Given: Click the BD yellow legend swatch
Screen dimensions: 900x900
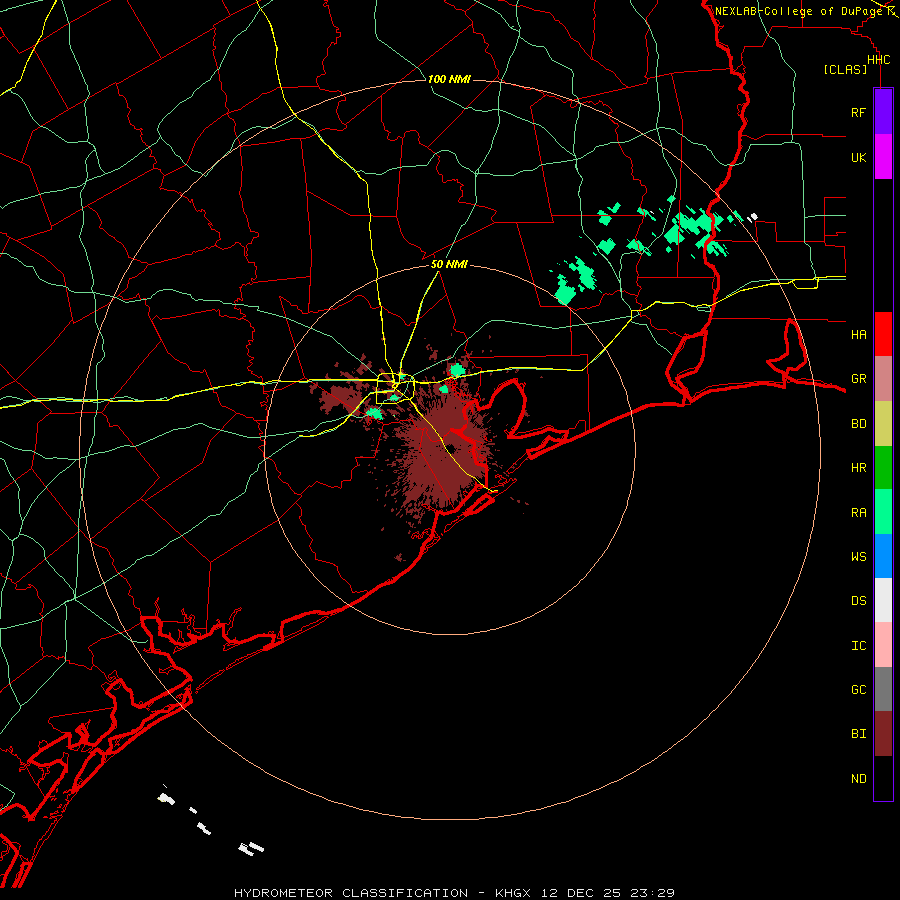Looking at the screenshot, I should pyautogui.click(x=883, y=423).
